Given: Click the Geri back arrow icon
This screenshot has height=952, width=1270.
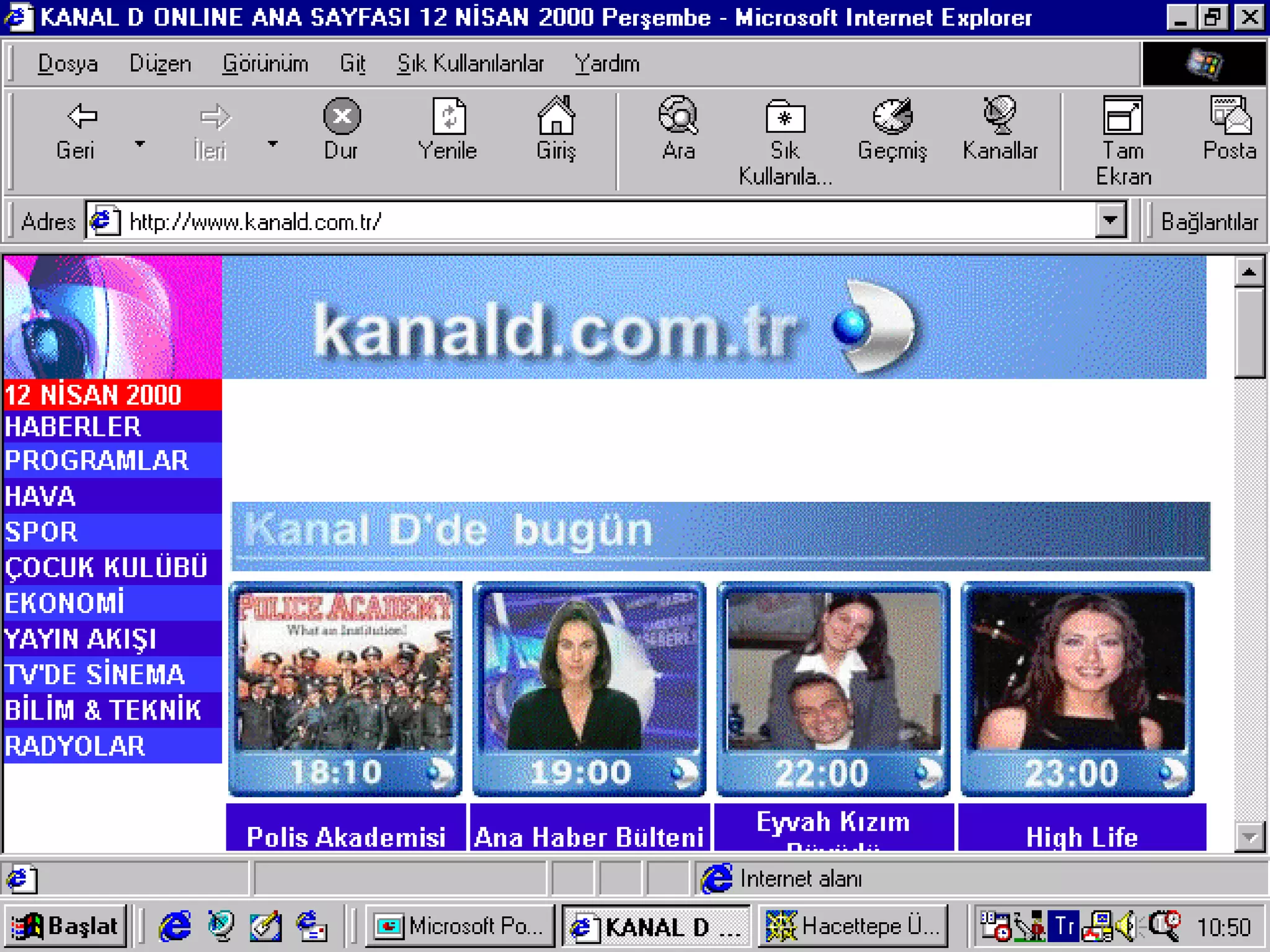Looking at the screenshot, I should pos(81,116).
